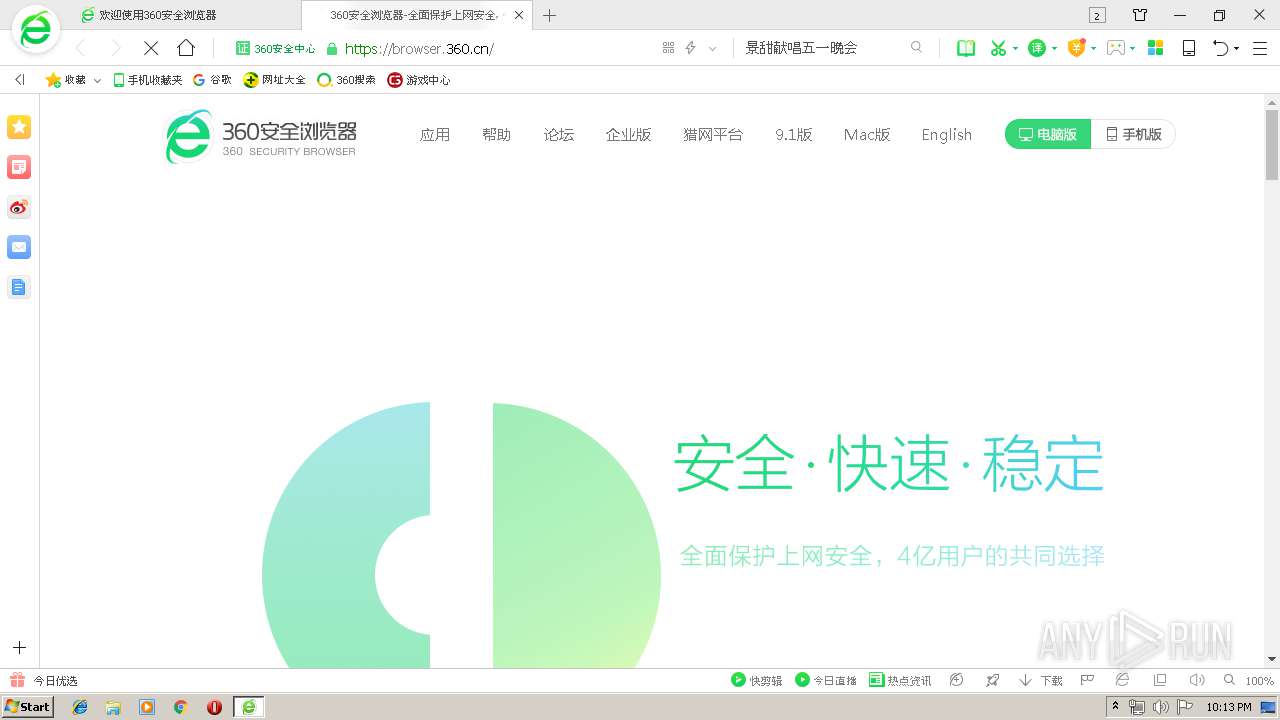
Task: Open the wallet shield dropdown arrow
Action: click(x=1094, y=48)
